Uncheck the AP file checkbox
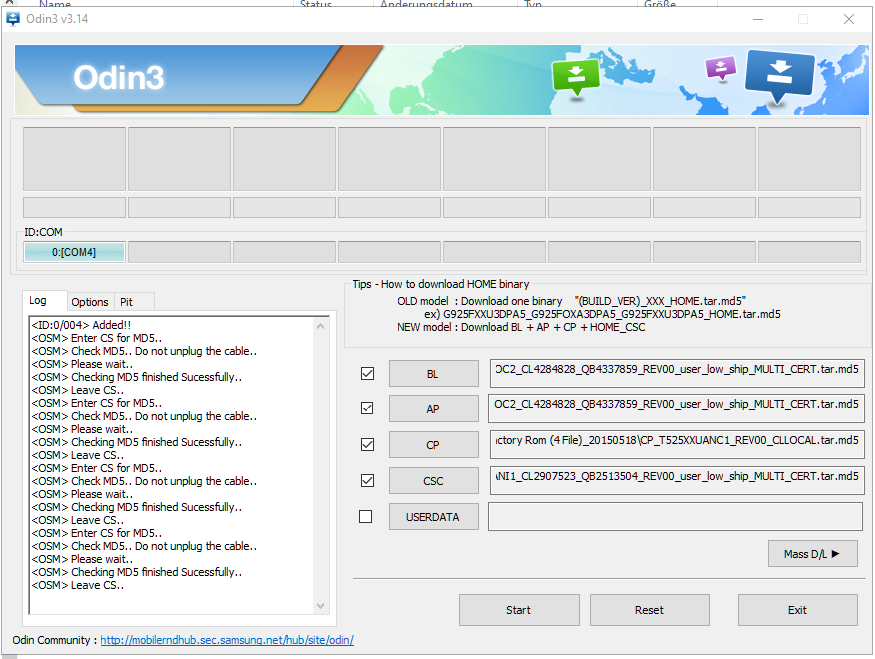The image size is (875, 659). (367, 408)
